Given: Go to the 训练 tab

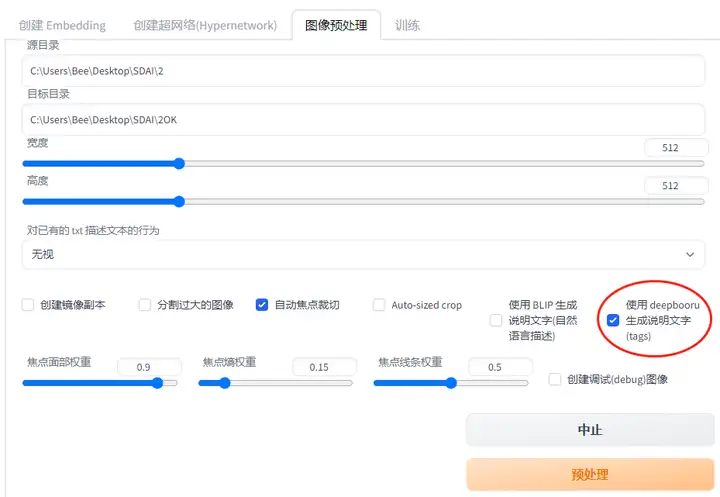Looking at the screenshot, I should click(407, 25).
